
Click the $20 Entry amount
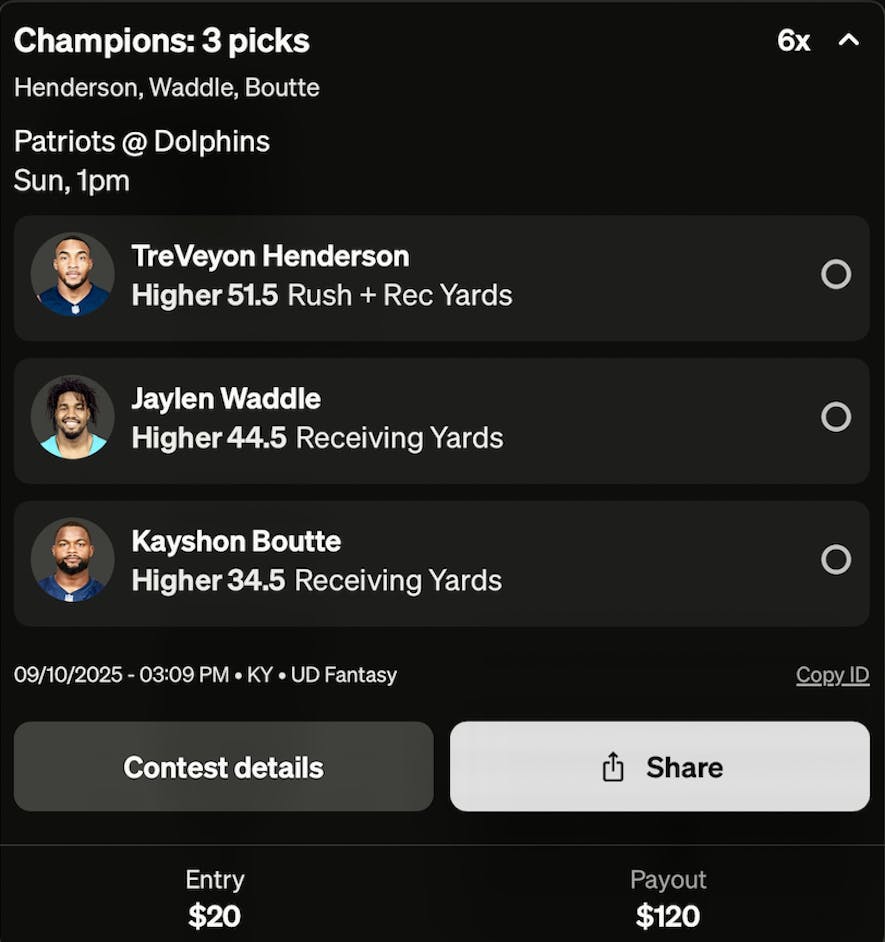(214, 916)
